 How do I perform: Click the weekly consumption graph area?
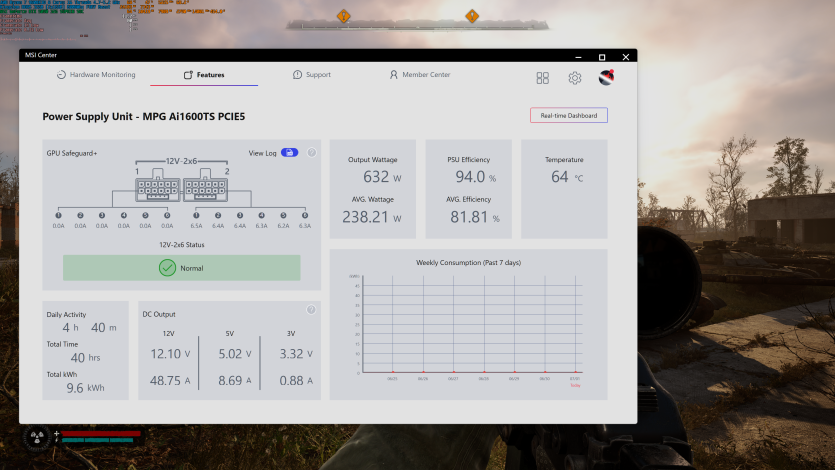472,324
